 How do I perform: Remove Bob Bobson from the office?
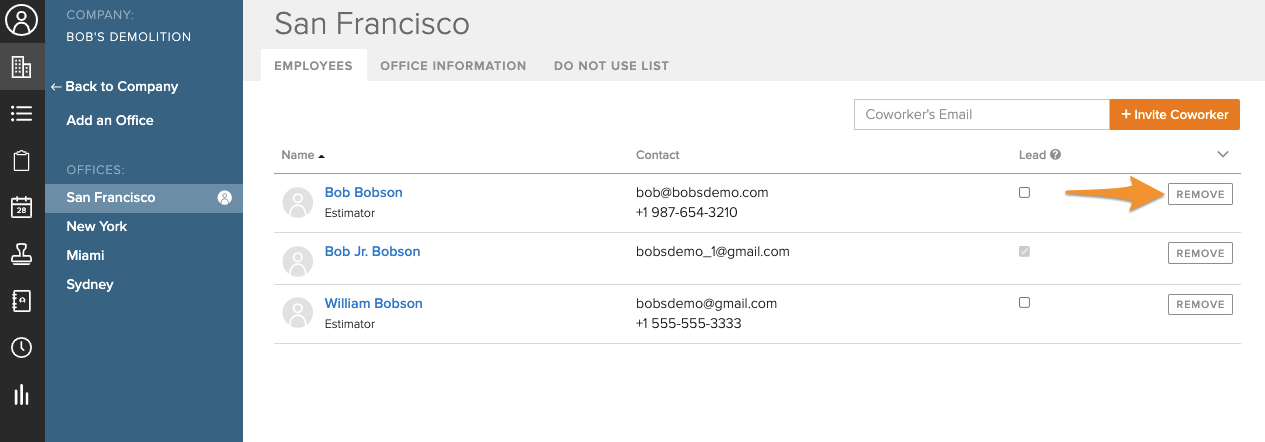[x=1200, y=194]
